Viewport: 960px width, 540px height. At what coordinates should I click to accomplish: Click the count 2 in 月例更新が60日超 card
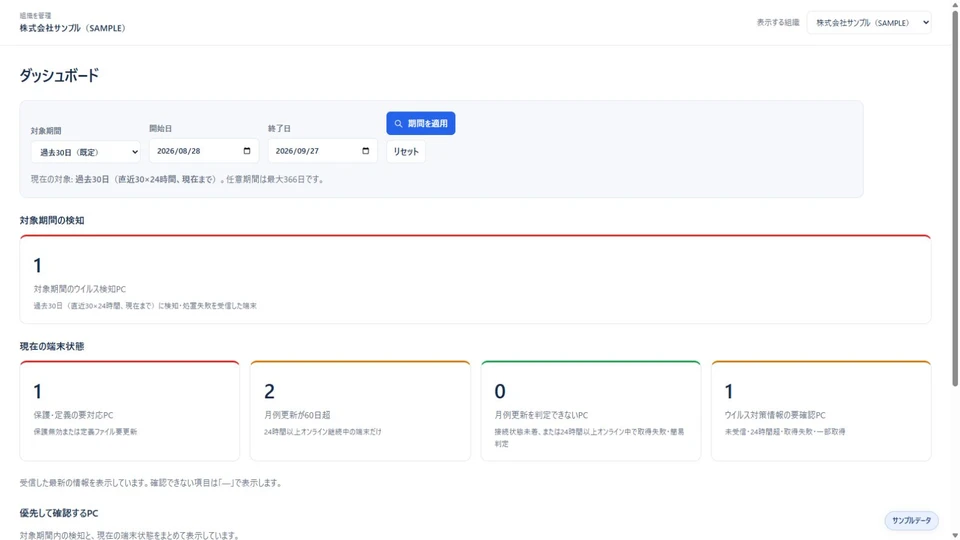pos(269,391)
